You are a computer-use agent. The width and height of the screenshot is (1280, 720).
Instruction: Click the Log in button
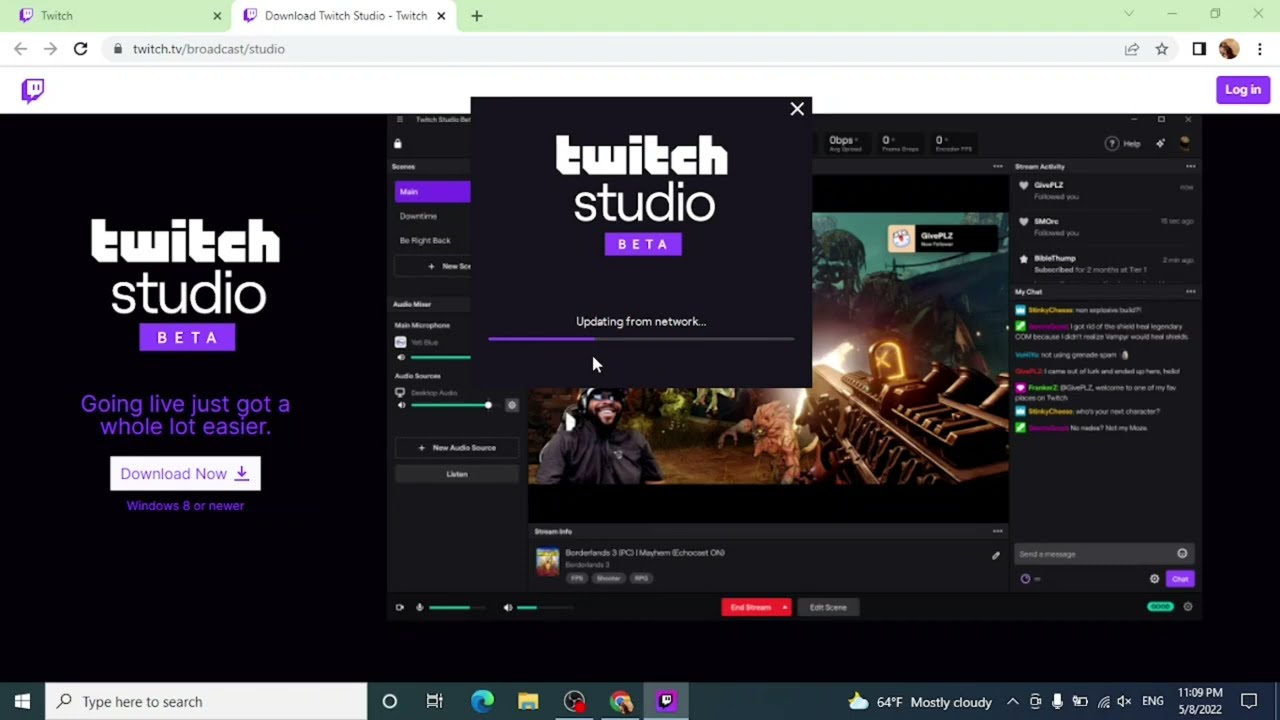click(x=1243, y=90)
